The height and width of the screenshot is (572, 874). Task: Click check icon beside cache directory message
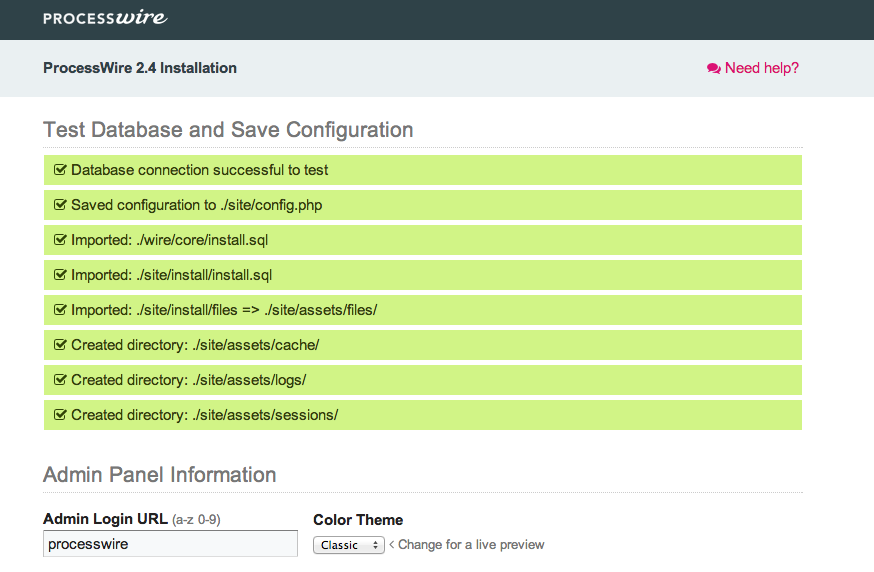[x=60, y=345]
